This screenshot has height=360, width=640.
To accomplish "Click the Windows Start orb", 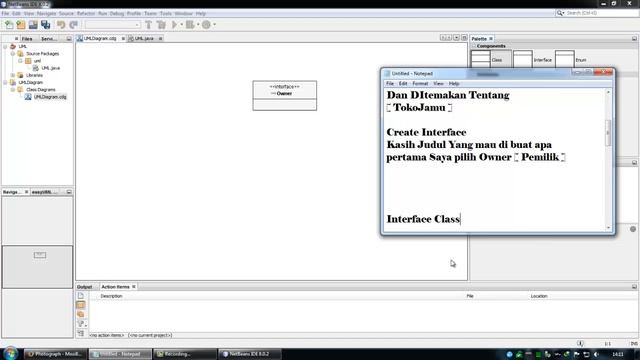I will pos(10,353).
